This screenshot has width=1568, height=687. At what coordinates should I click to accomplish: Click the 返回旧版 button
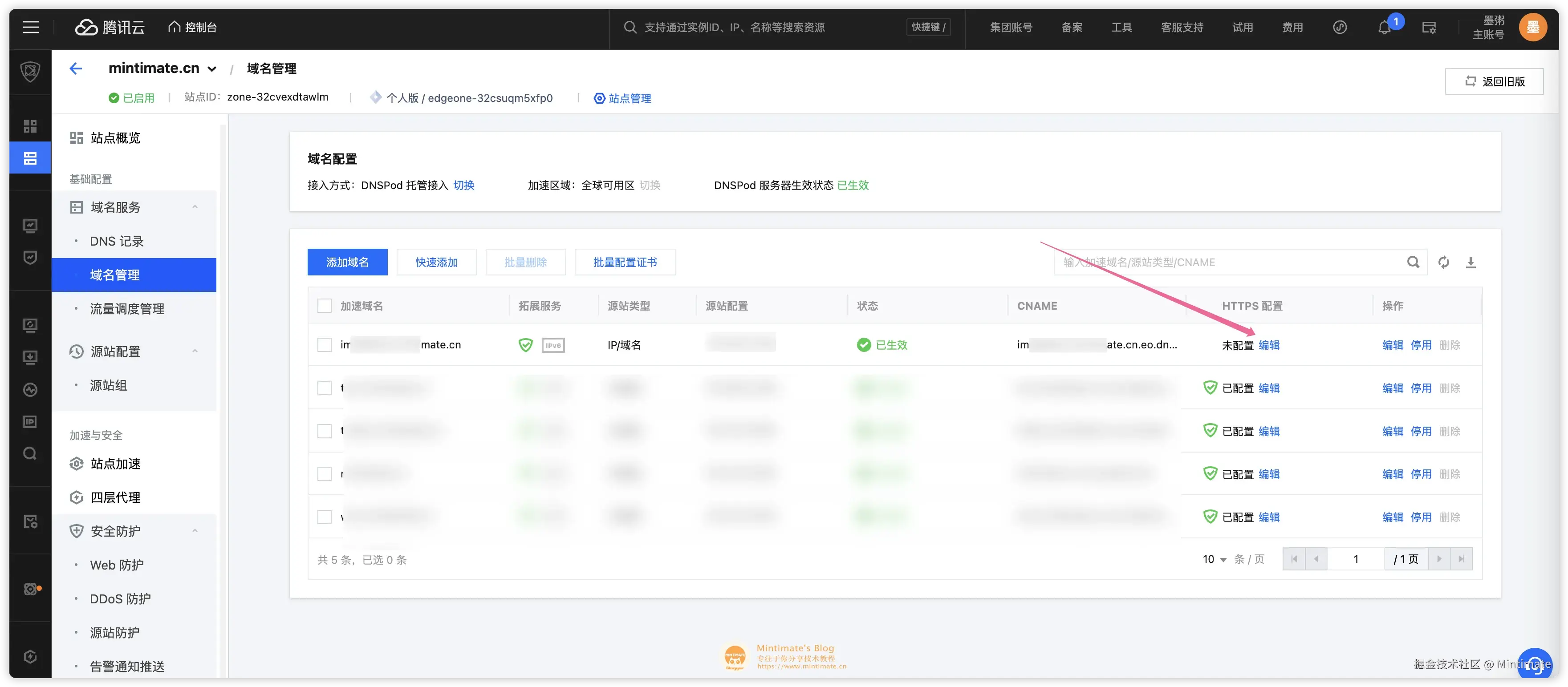click(1494, 81)
